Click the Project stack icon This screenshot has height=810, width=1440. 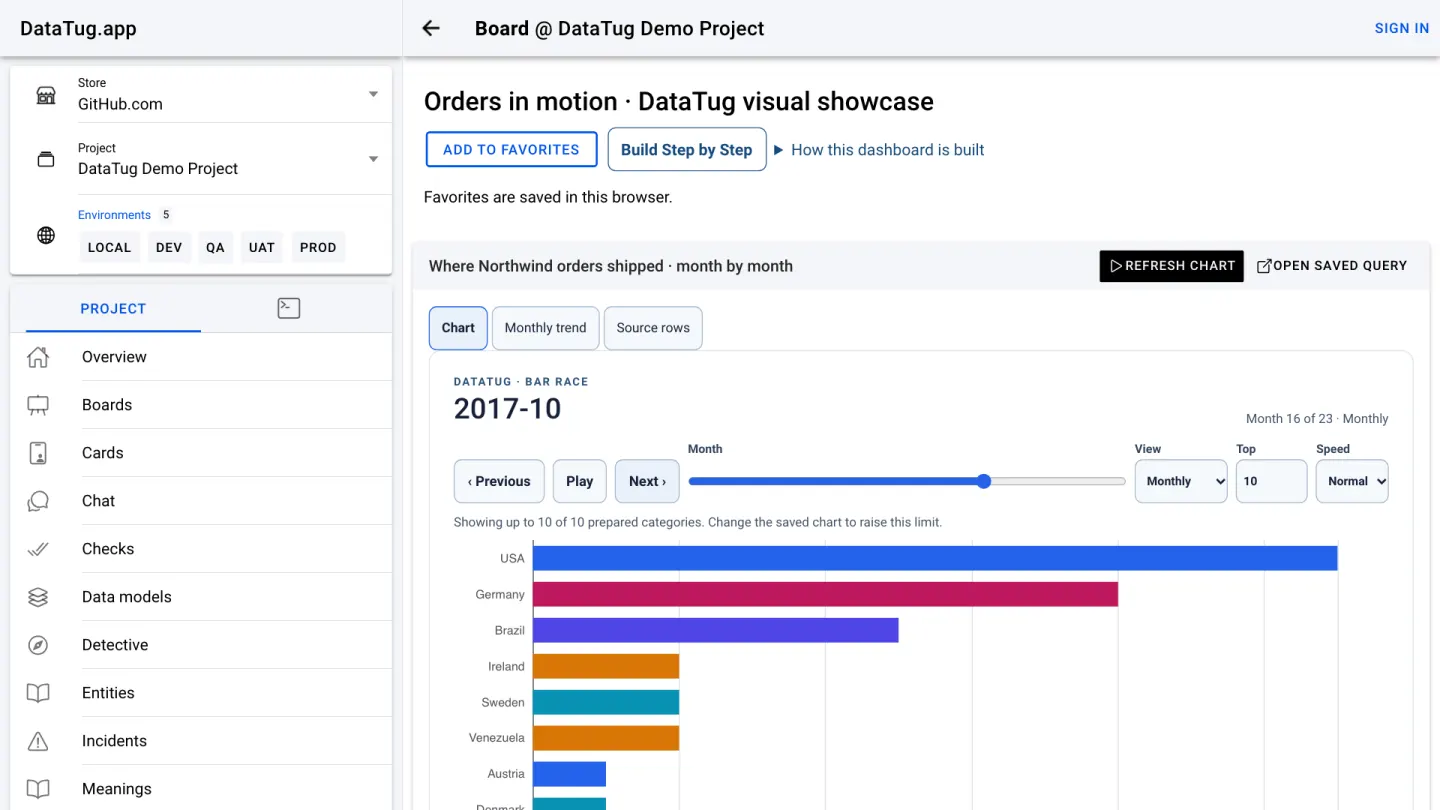point(46,160)
